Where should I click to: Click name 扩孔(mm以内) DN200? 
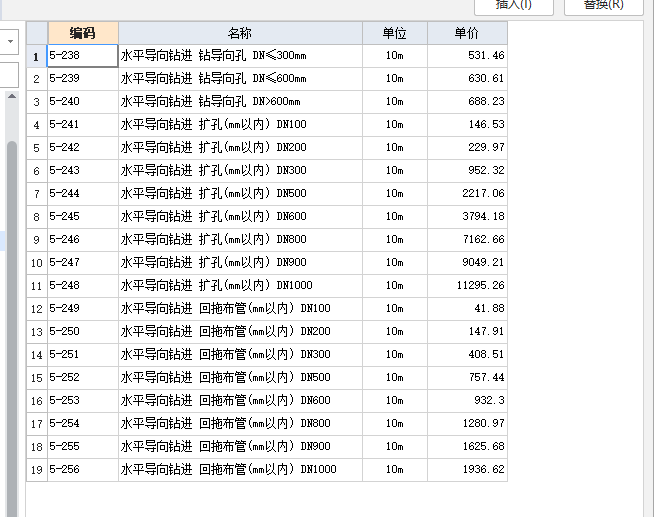click(x=241, y=148)
